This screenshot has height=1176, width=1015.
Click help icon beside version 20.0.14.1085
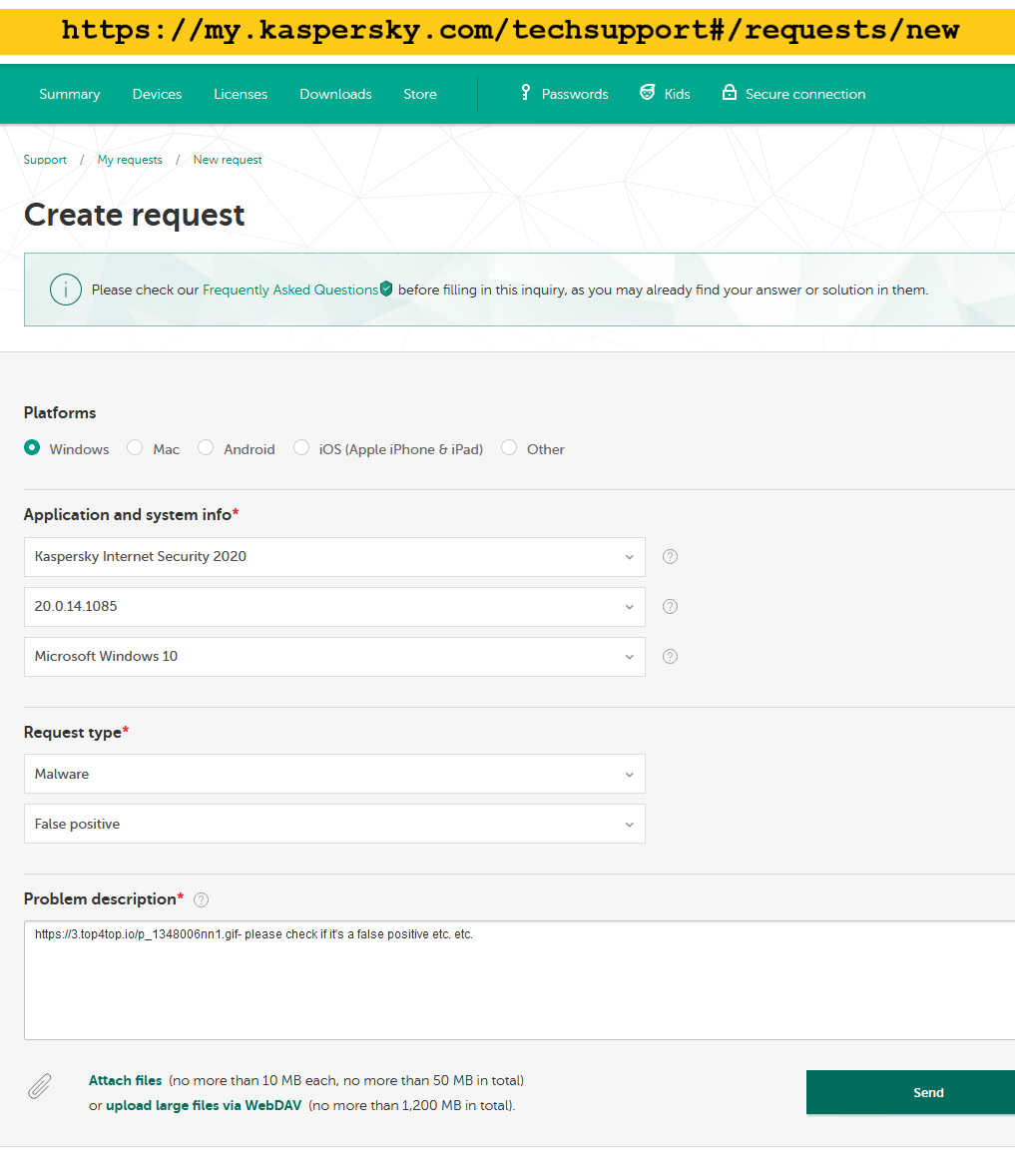(x=670, y=607)
